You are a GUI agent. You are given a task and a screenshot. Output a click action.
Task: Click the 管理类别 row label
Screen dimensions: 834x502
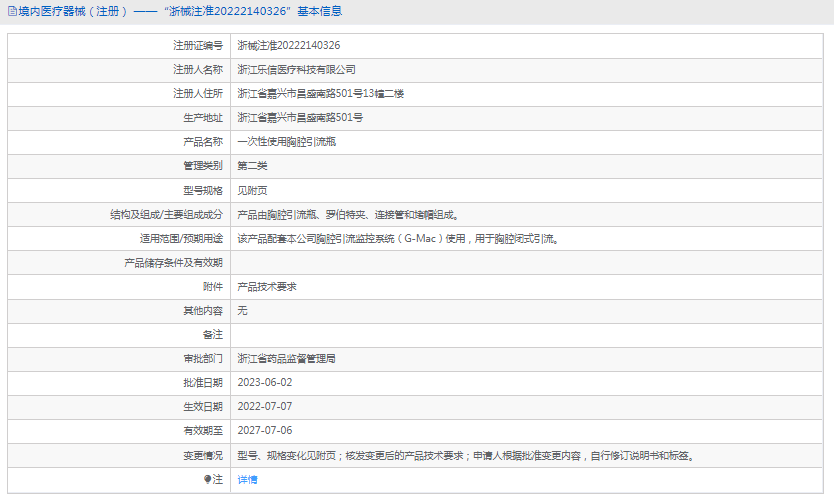(x=203, y=166)
